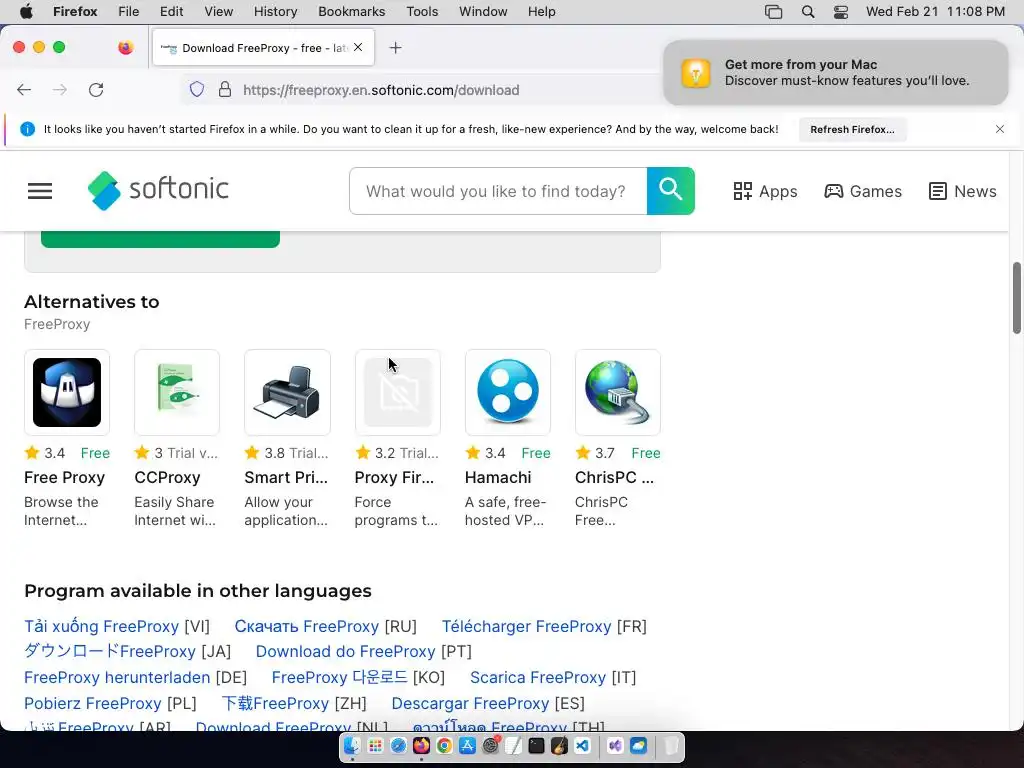Open Launchpad from the Dock
The image size is (1024, 768).
coord(375,746)
